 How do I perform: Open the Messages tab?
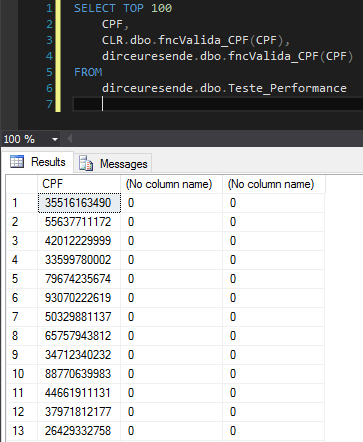click(x=113, y=164)
